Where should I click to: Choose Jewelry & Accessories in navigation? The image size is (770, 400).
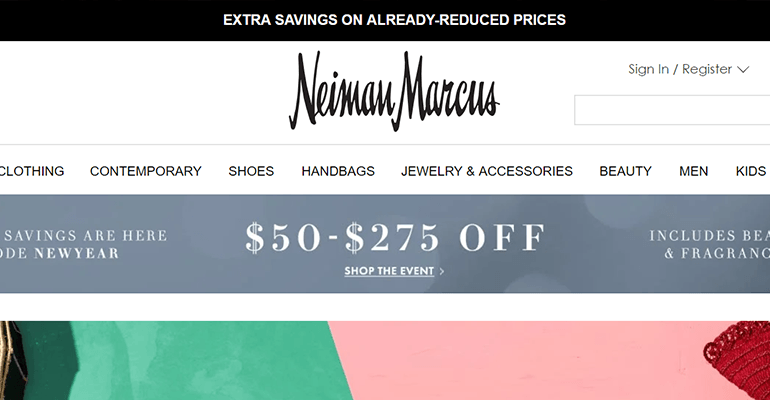[487, 171]
